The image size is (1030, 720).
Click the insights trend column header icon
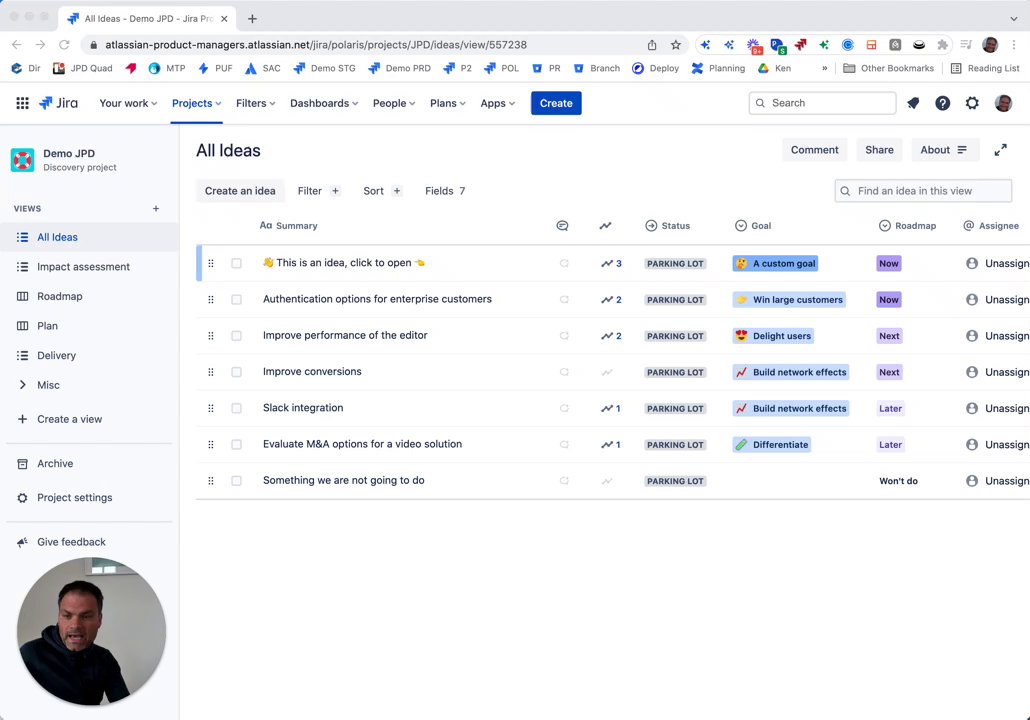606,225
